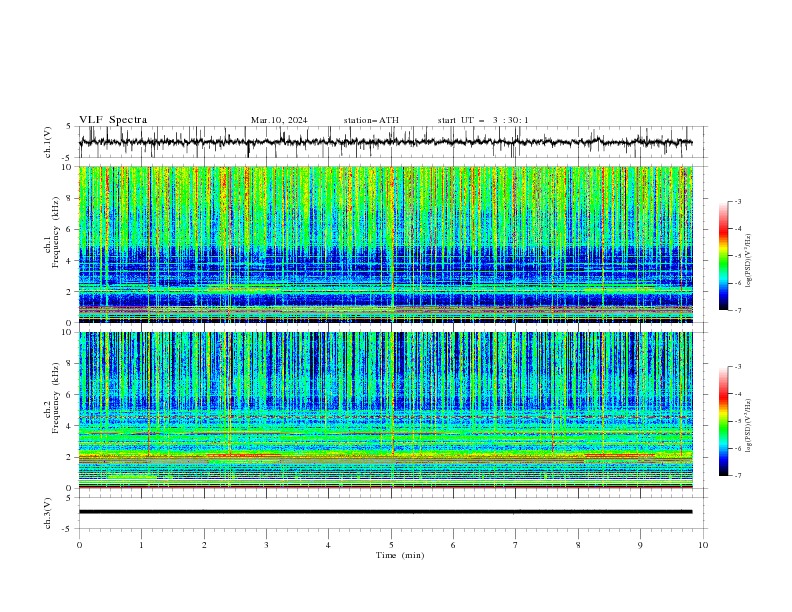Image resolution: width=792 pixels, height=612 pixels.
Task: Click the ch.1 color scale bar
Action: point(723,256)
